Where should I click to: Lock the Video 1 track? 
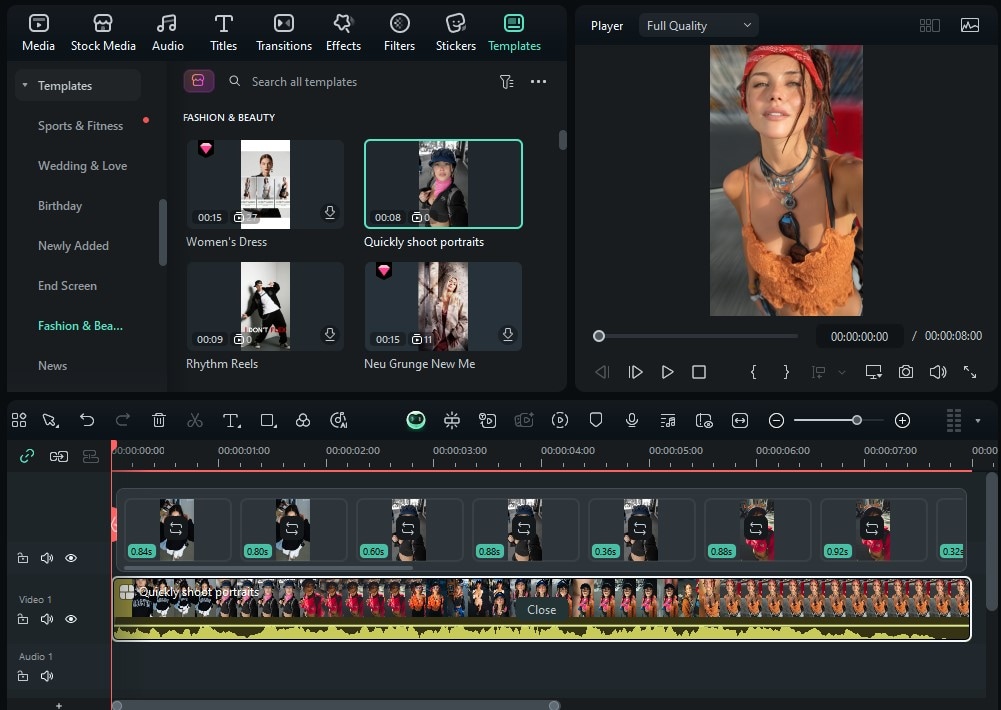pyautogui.click(x=23, y=619)
